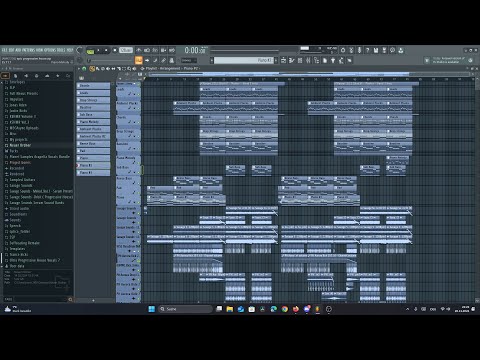
Task: Open the ADD menu
Action: (18, 50)
